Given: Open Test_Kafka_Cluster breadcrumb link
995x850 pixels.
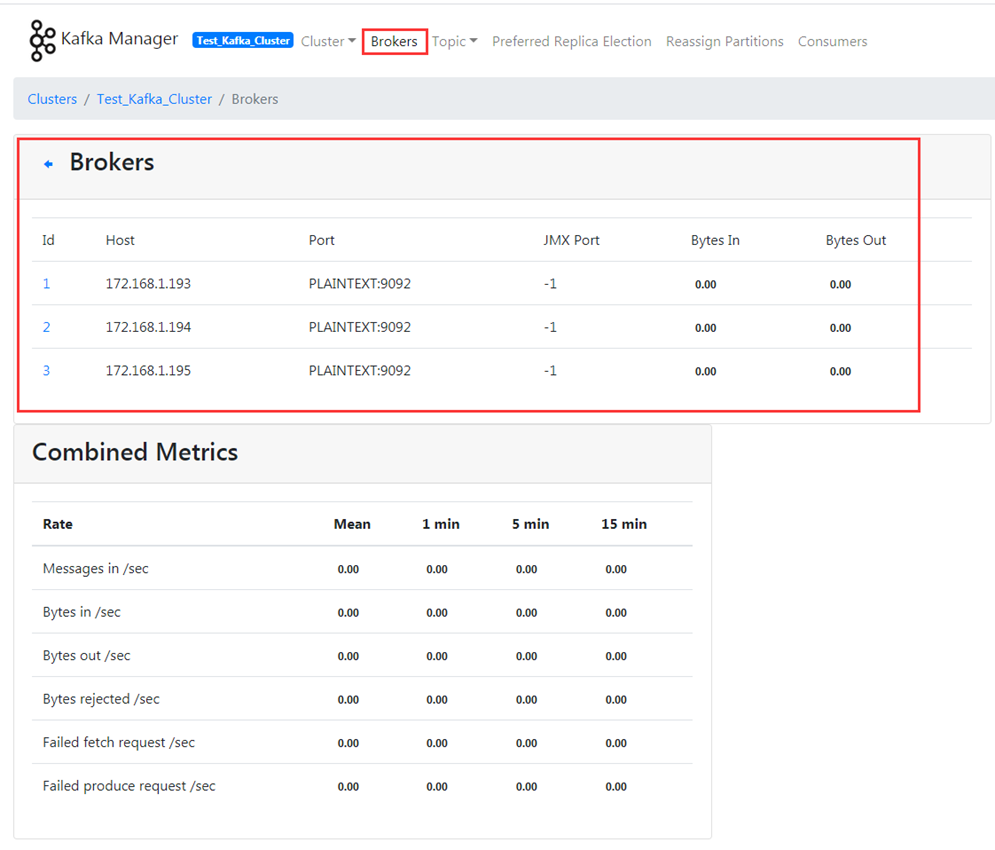Looking at the screenshot, I should (x=154, y=99).
